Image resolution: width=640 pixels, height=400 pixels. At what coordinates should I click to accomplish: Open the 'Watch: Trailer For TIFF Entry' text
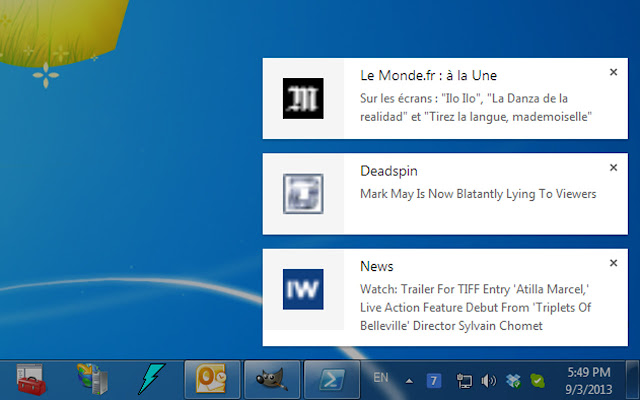[476, 308]
